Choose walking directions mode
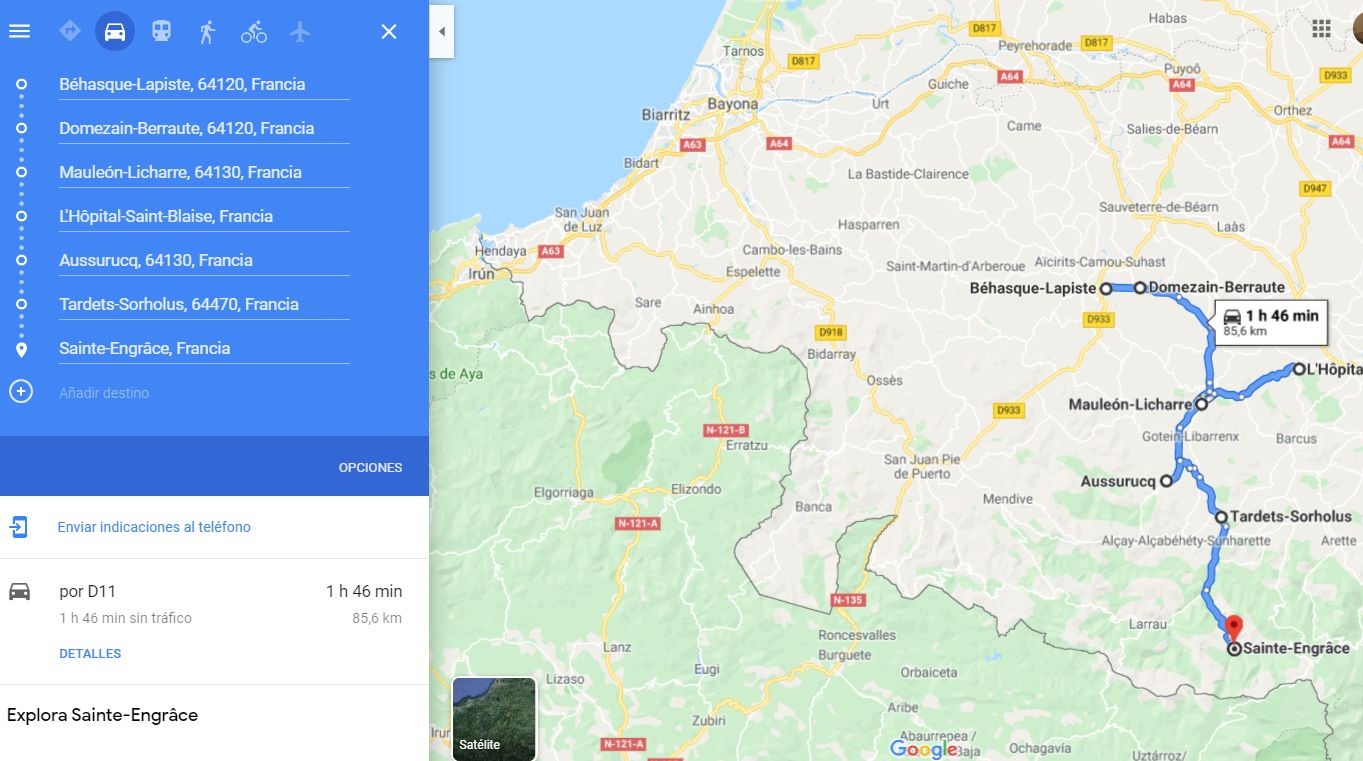Image resolution: width=1363 pixels, height=761 pixels. click(207, 31)
